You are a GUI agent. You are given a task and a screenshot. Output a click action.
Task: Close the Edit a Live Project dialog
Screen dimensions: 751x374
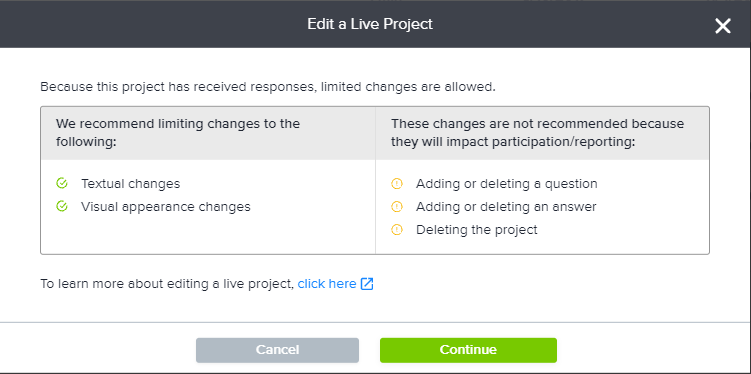pos(723,25)
